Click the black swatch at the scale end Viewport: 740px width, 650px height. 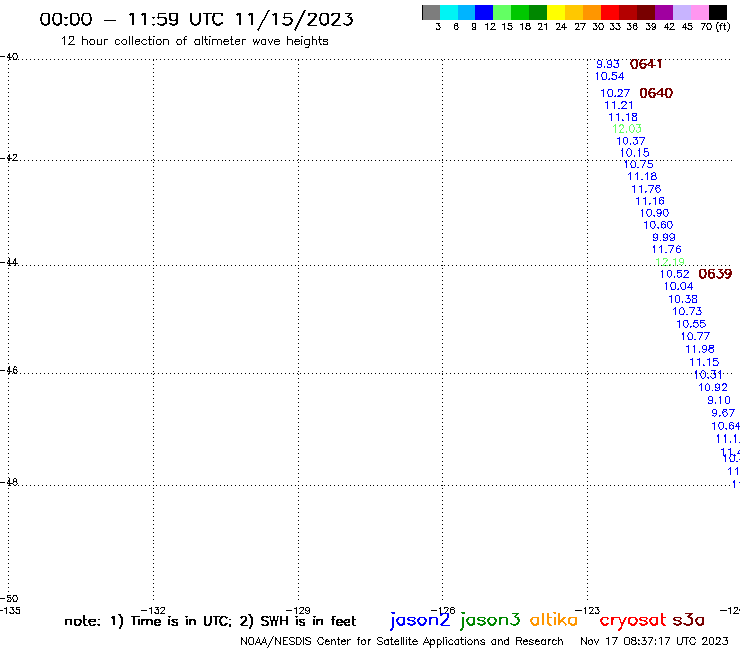718,12
